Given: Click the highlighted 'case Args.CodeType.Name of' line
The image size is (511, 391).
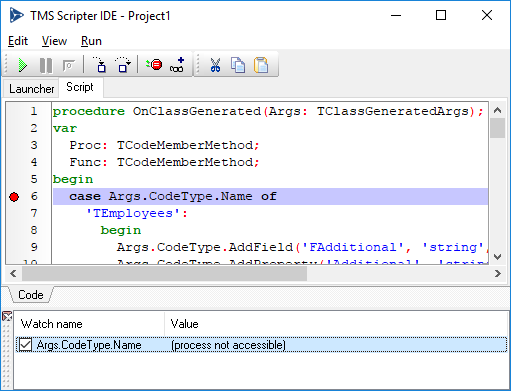Looking at the screenshot, I should pyautogui.click(x=270, y=196).
